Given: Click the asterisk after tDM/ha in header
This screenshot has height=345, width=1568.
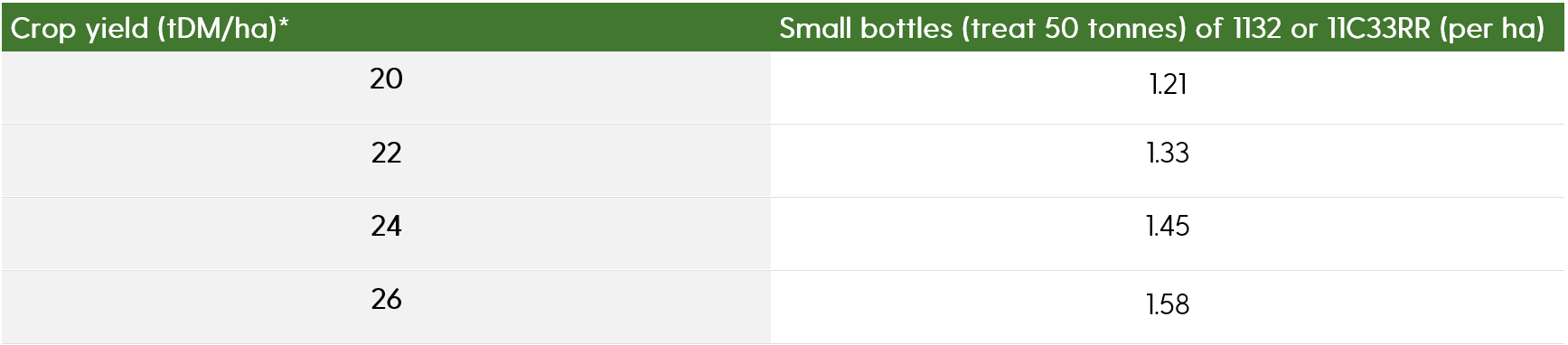Looking at the screenshot, I should [x=284, y=23].
